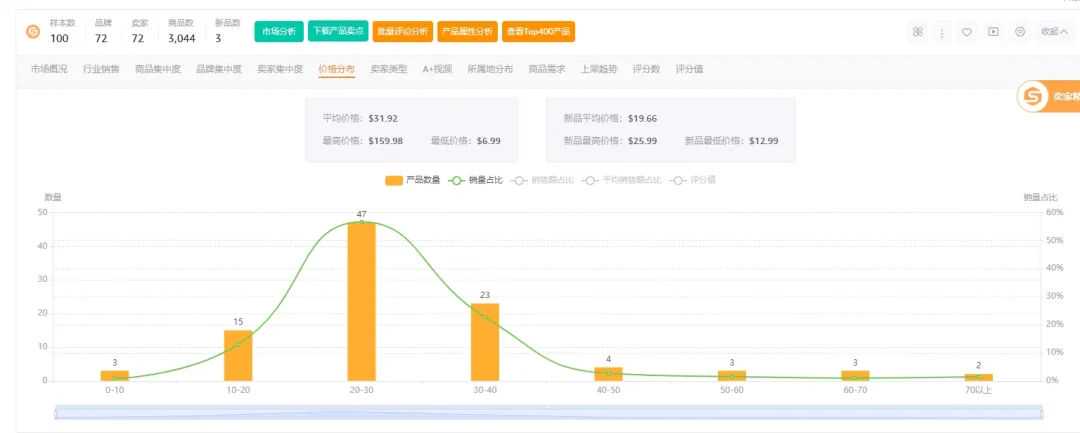Open the 商品需求 tab
The width and height of the screenshot is (1080, 433).
pos(547,69)
